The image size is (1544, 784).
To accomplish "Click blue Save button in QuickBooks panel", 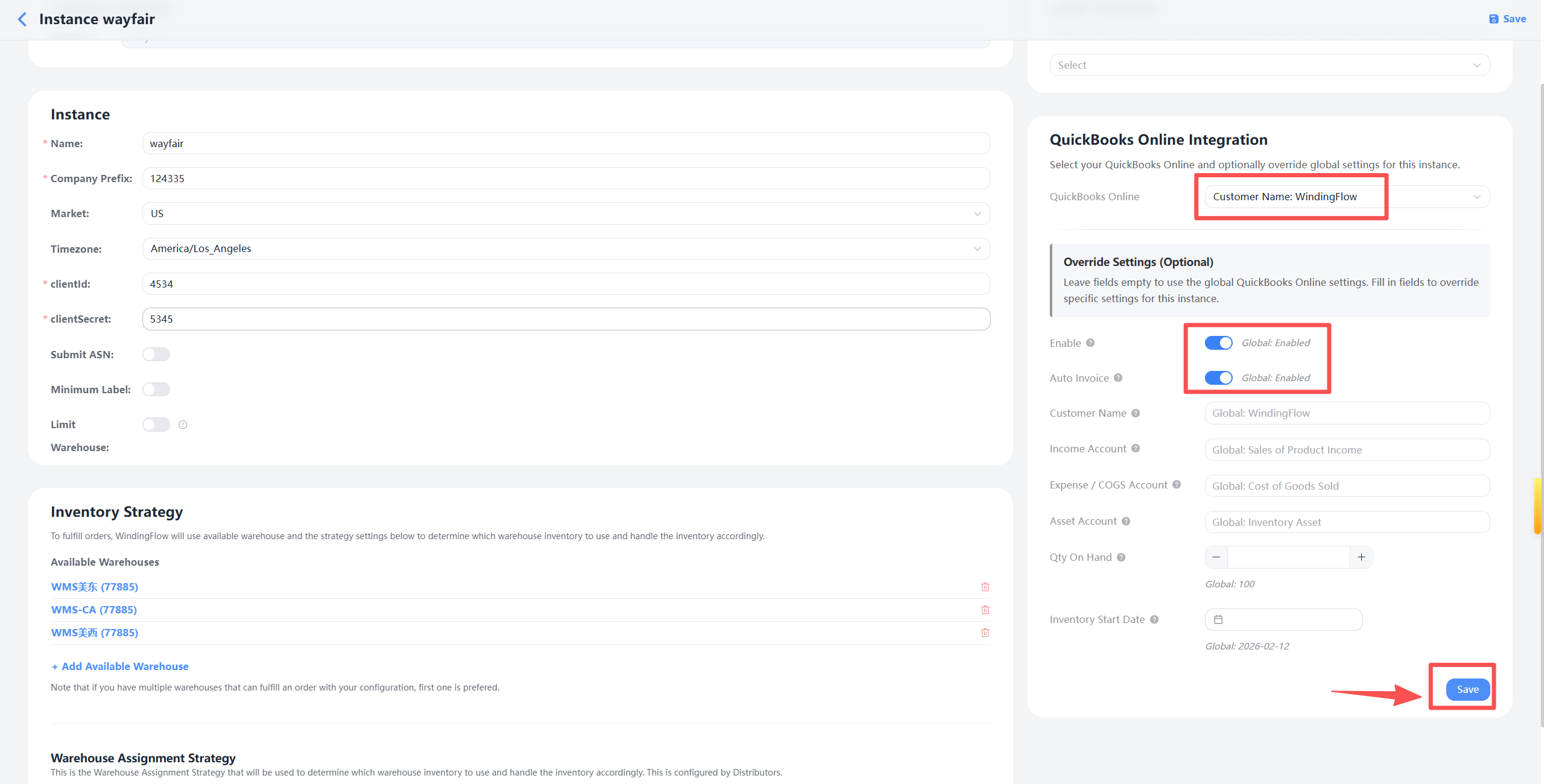I will [x=1467, y=689].
